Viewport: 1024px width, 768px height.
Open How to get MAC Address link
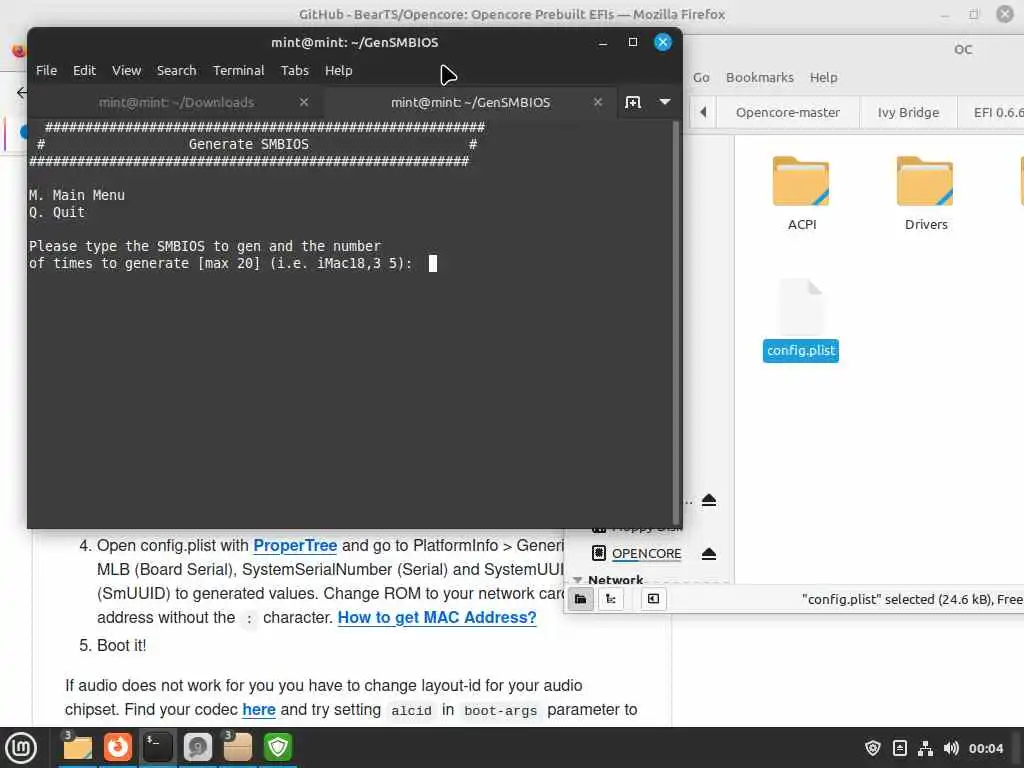(x=437, y=617)
